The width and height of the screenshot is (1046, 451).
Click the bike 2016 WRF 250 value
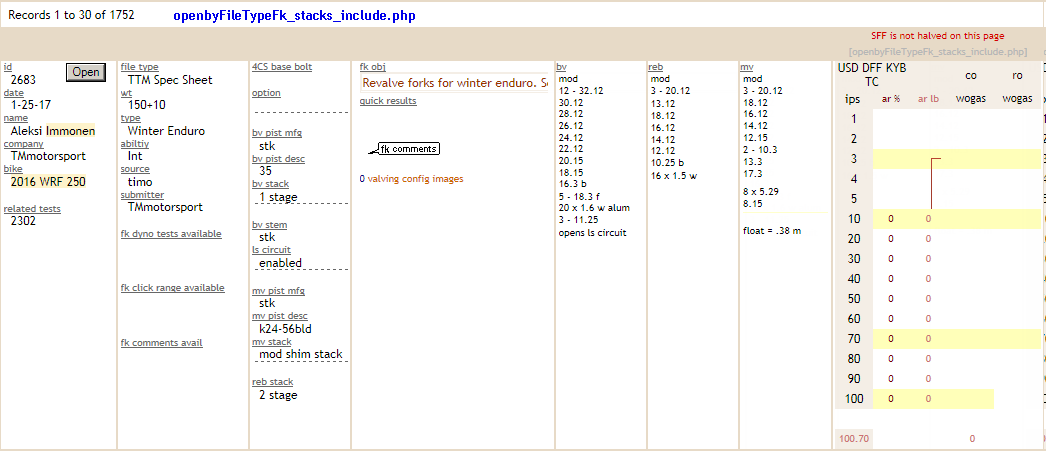48,182
